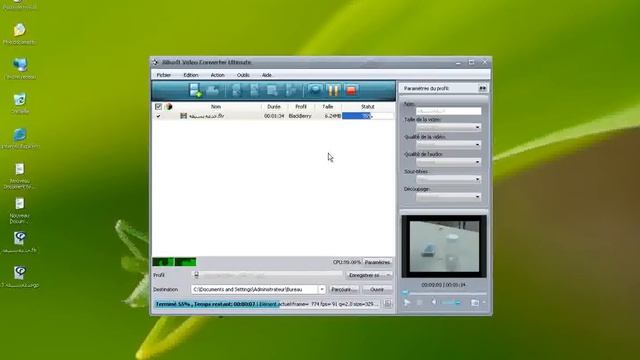The height and width of the screenshot is (360, 640).
Task: Click the flv file type icon in the row
Action: (184, 116)
